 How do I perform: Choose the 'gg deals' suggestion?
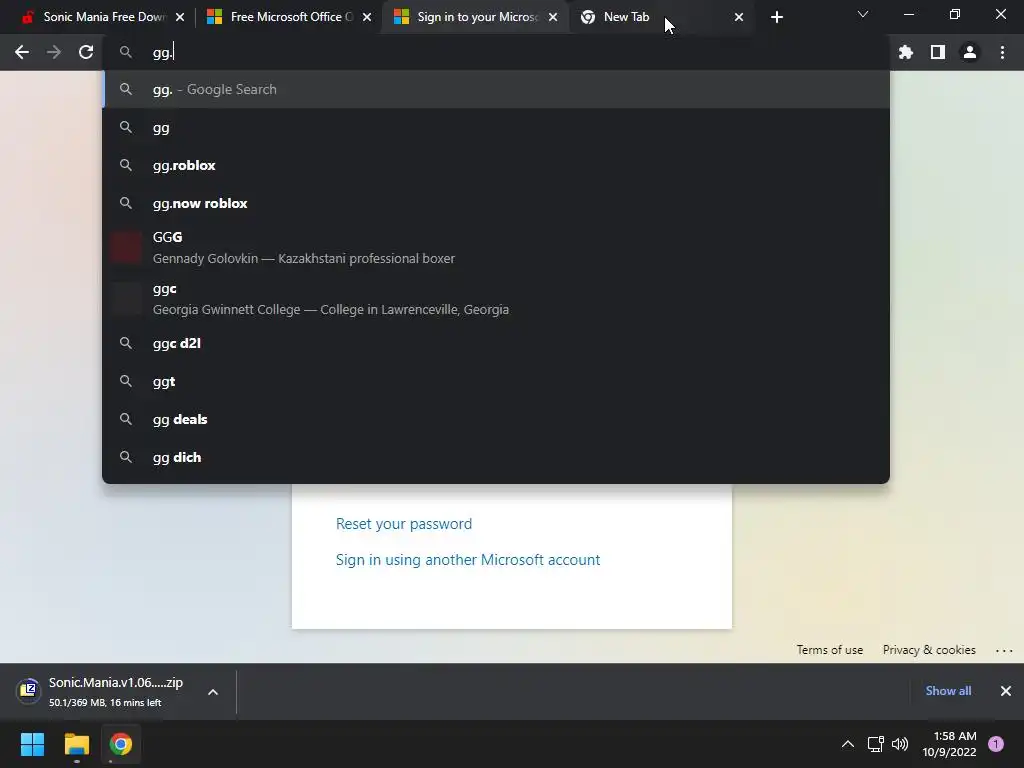tap(496, 419)
